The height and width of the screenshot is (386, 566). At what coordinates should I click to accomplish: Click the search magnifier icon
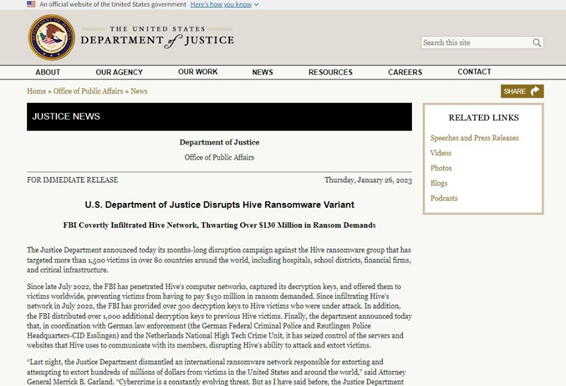pyautogui.click(x=537, y=43)
